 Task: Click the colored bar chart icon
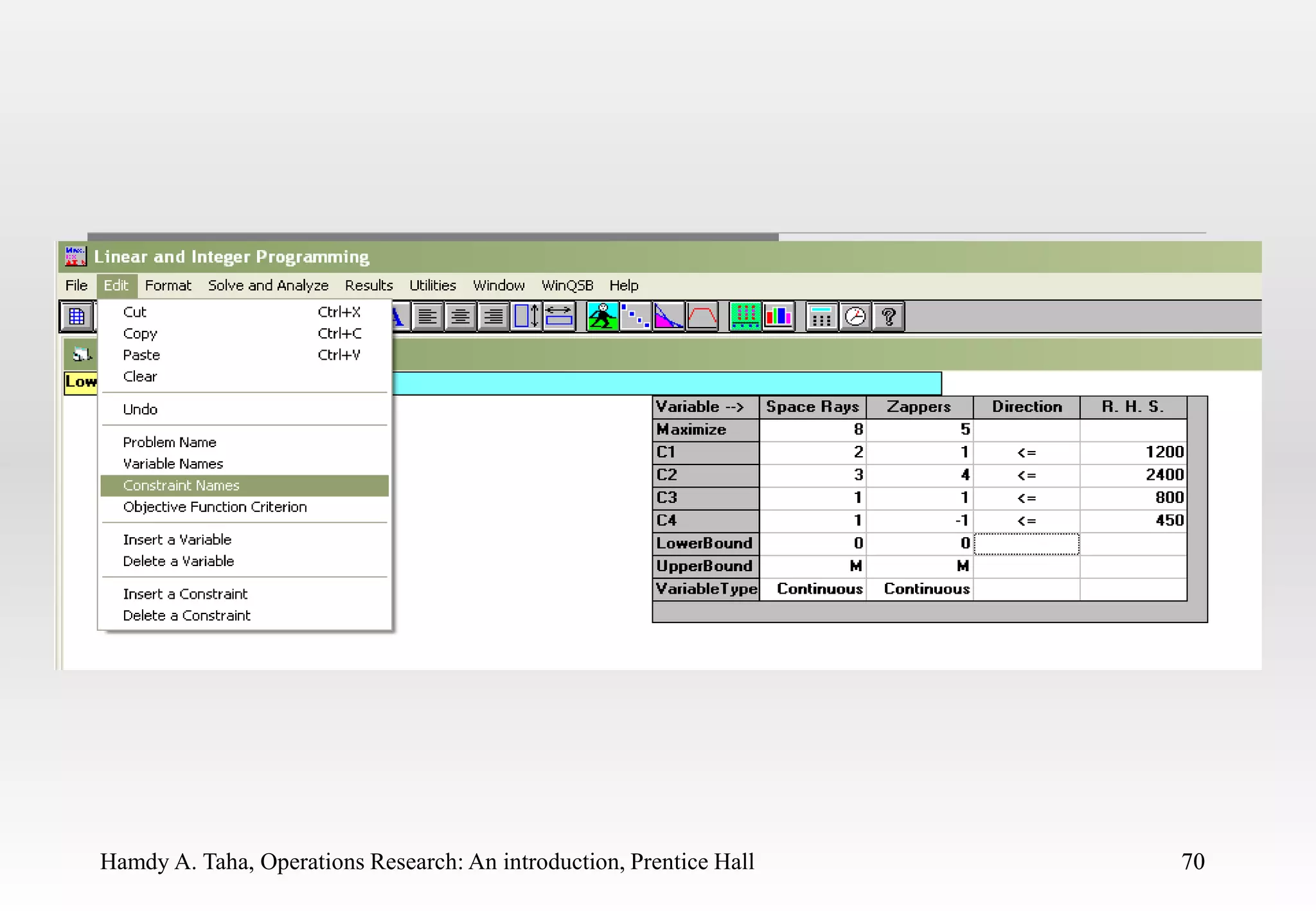(779, 317)
